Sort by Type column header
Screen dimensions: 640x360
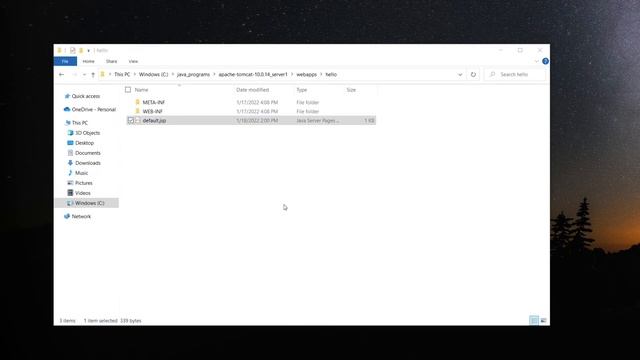(x=302, y=90)
